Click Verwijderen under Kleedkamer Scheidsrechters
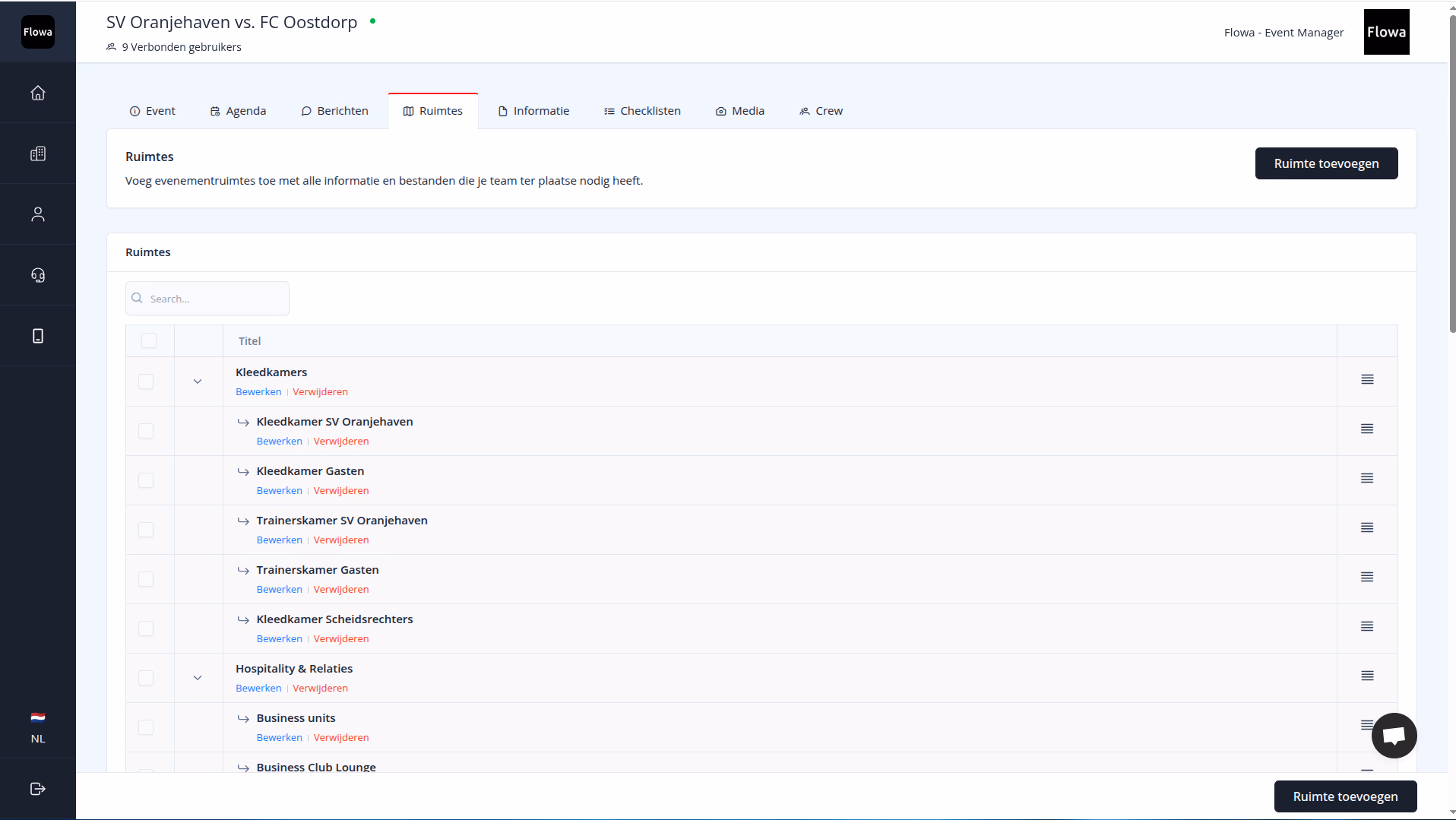Image resolution: width=1456 pixels, height=820 pixels. coord(341,639)
